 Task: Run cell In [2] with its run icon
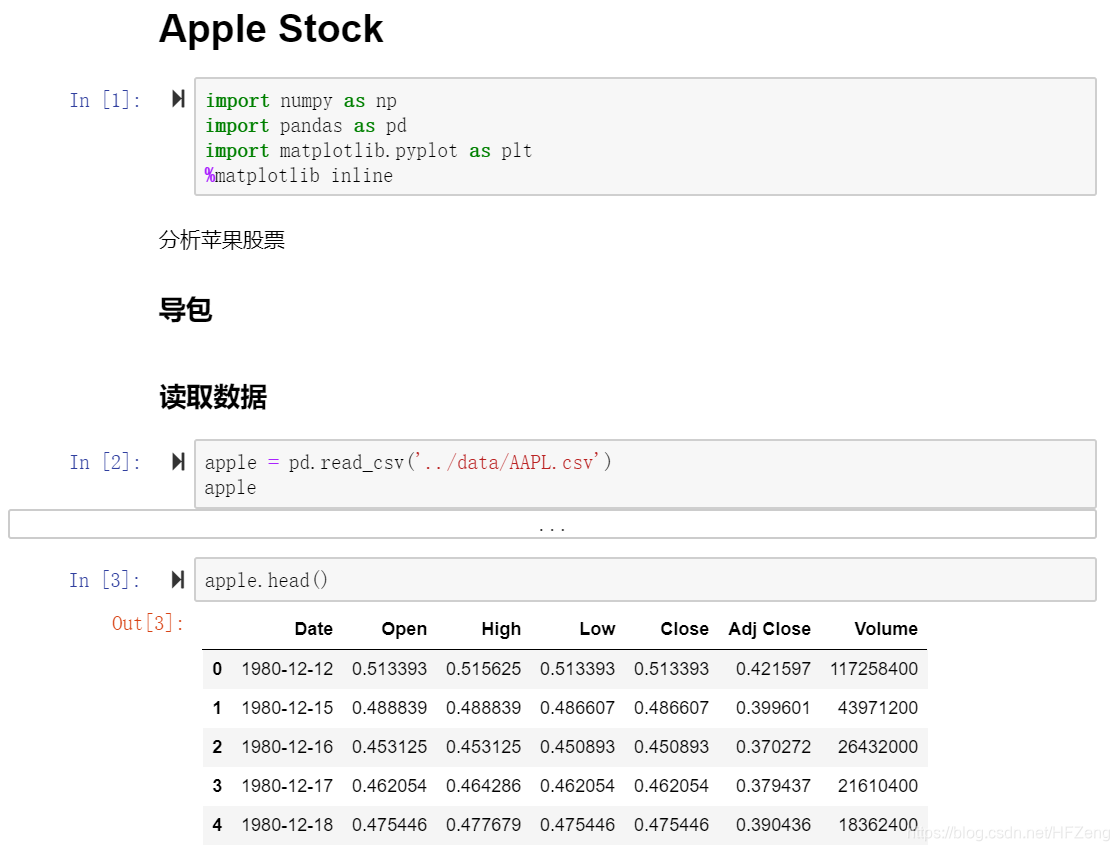(178, 462)
